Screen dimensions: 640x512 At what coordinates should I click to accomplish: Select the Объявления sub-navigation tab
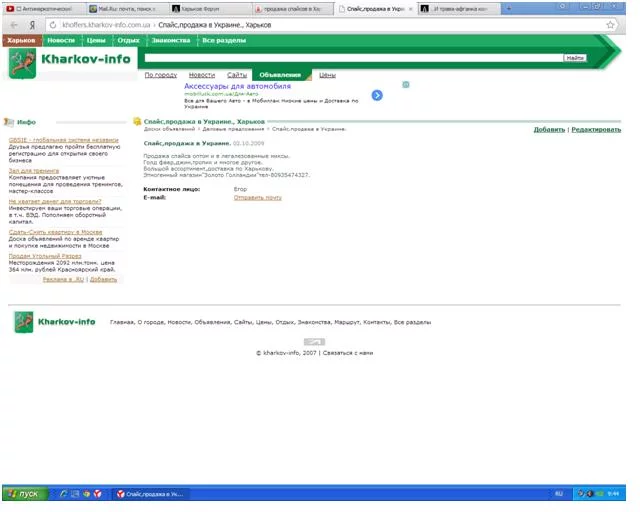point(279,75)
